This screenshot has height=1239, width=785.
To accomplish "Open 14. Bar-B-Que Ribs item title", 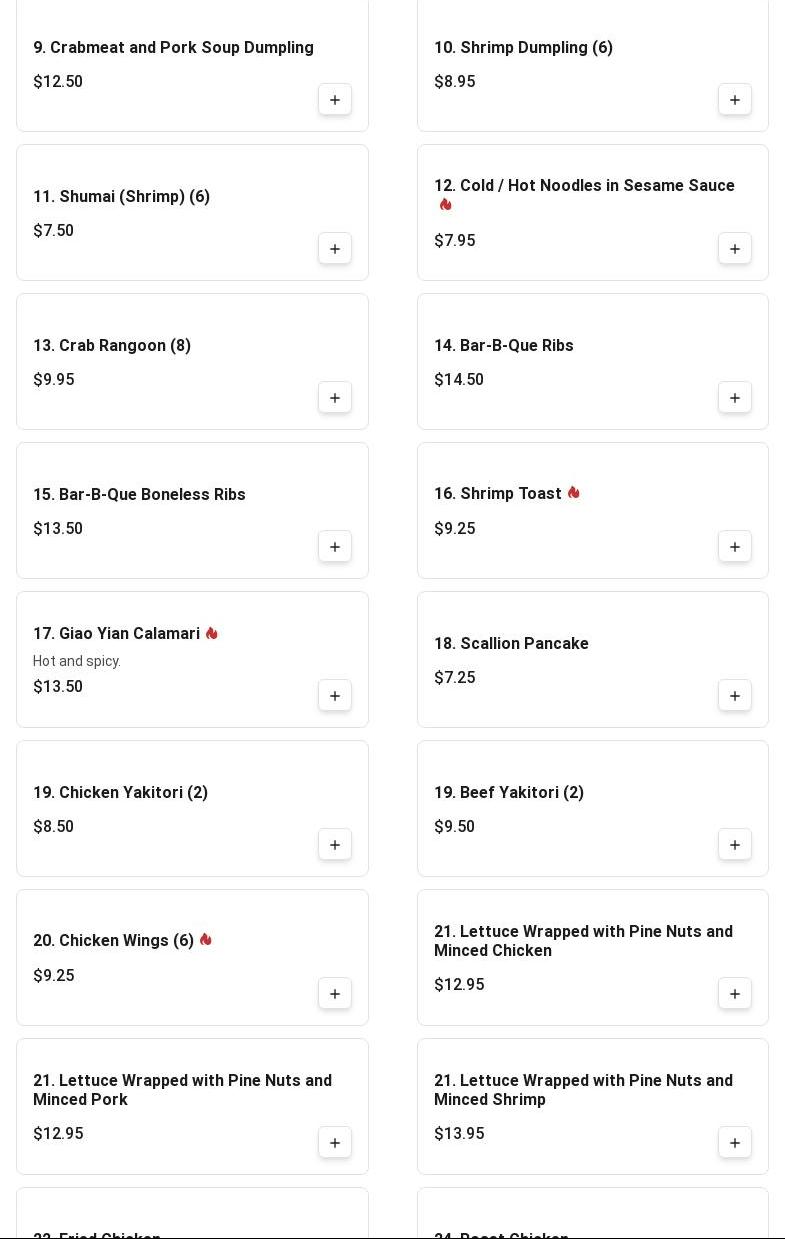I will point(504,346).
